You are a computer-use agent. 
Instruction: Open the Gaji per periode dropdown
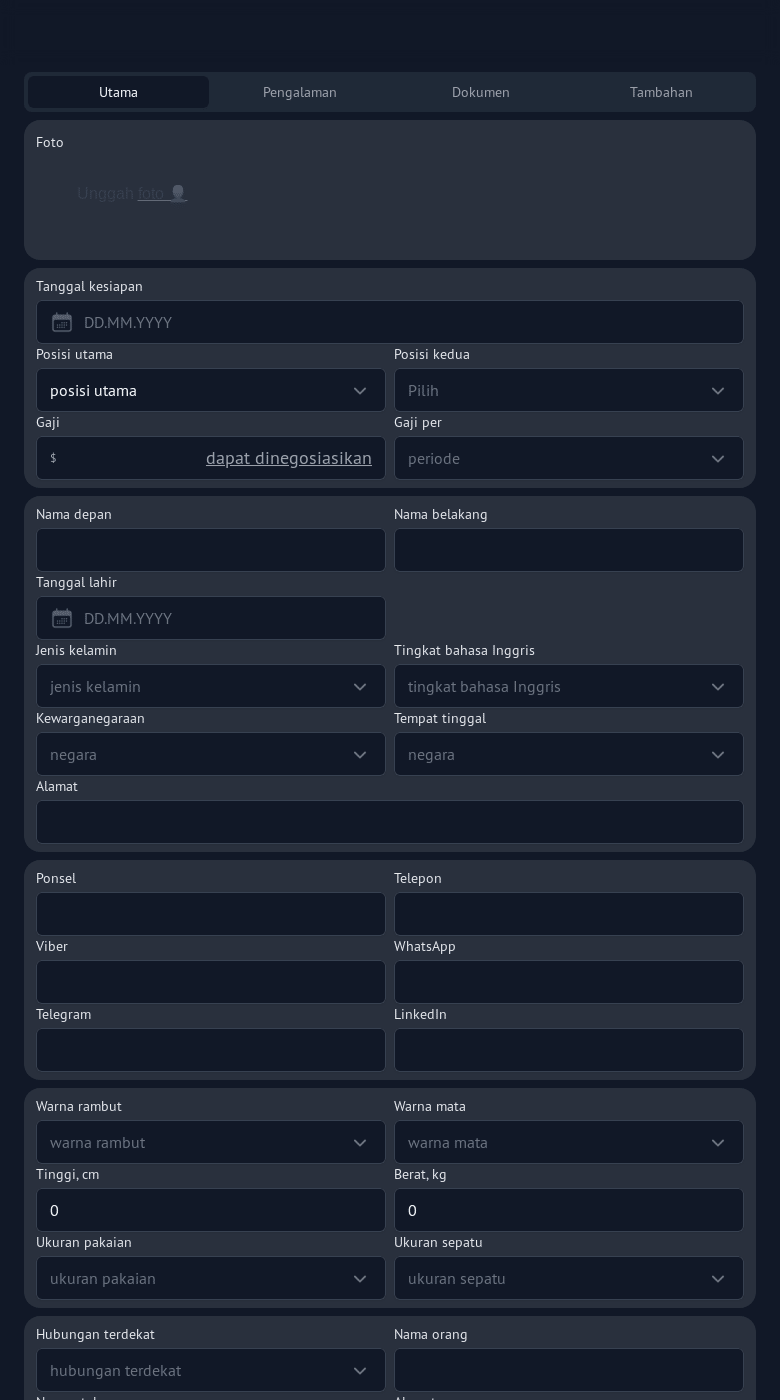point(568,458)
